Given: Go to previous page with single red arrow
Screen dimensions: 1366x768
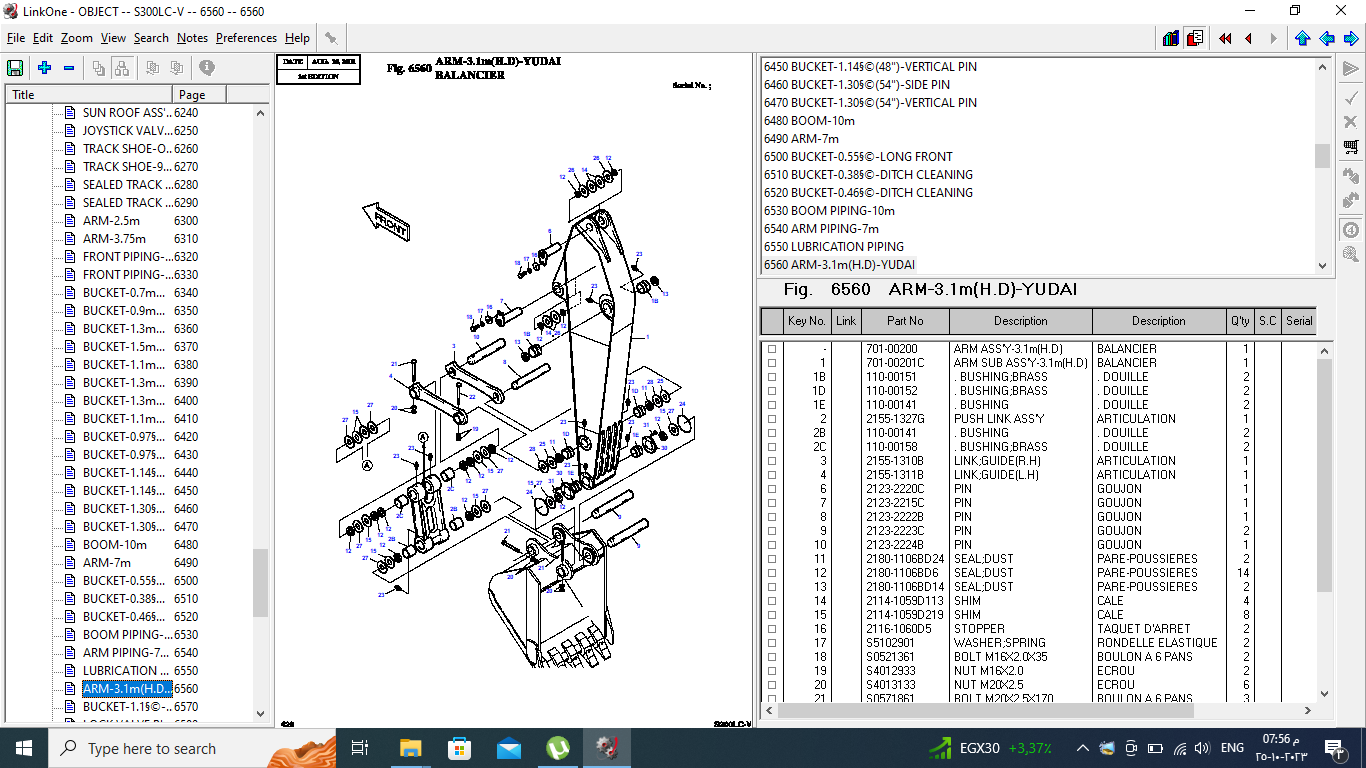Looking at the screenshot, I should pos(1249,38).
